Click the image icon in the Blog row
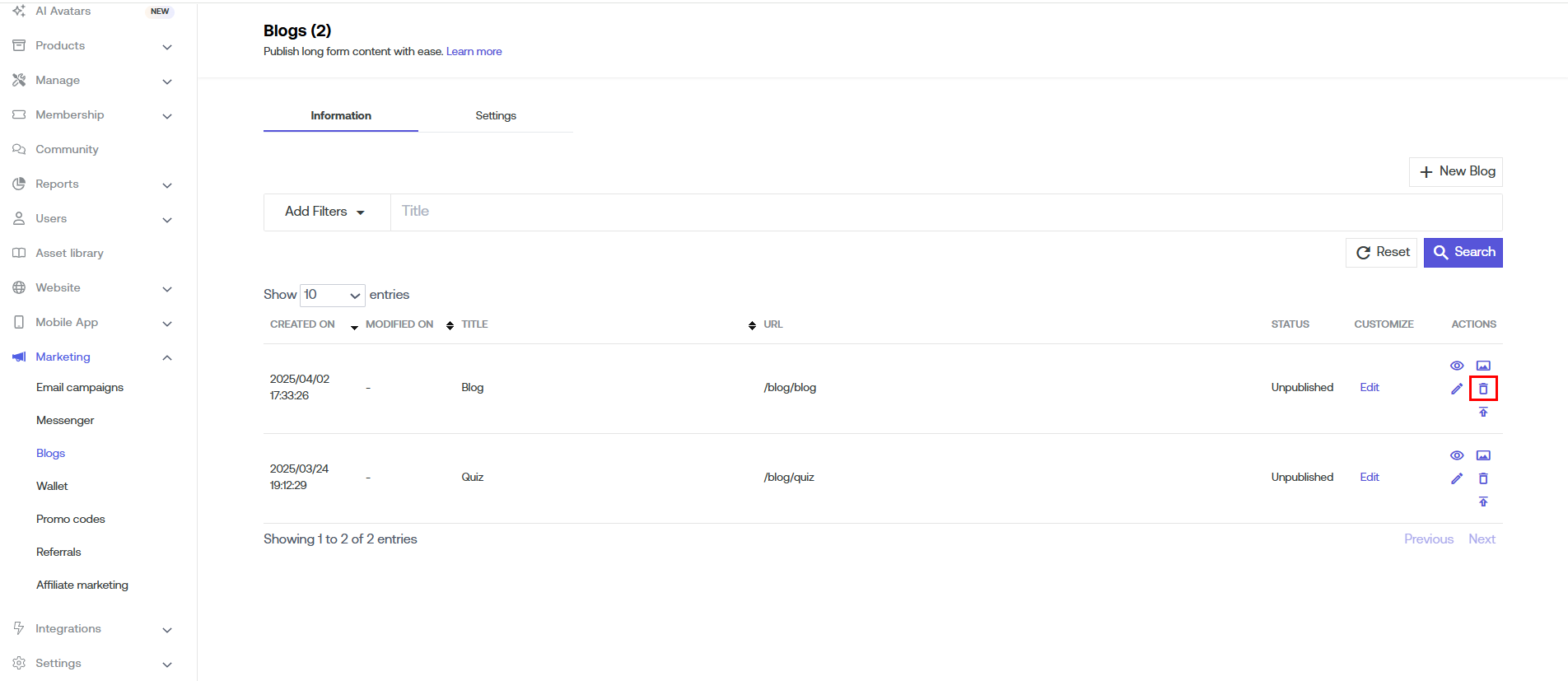The height and width of the screenshot is (681, 1568). (1482, 366)
